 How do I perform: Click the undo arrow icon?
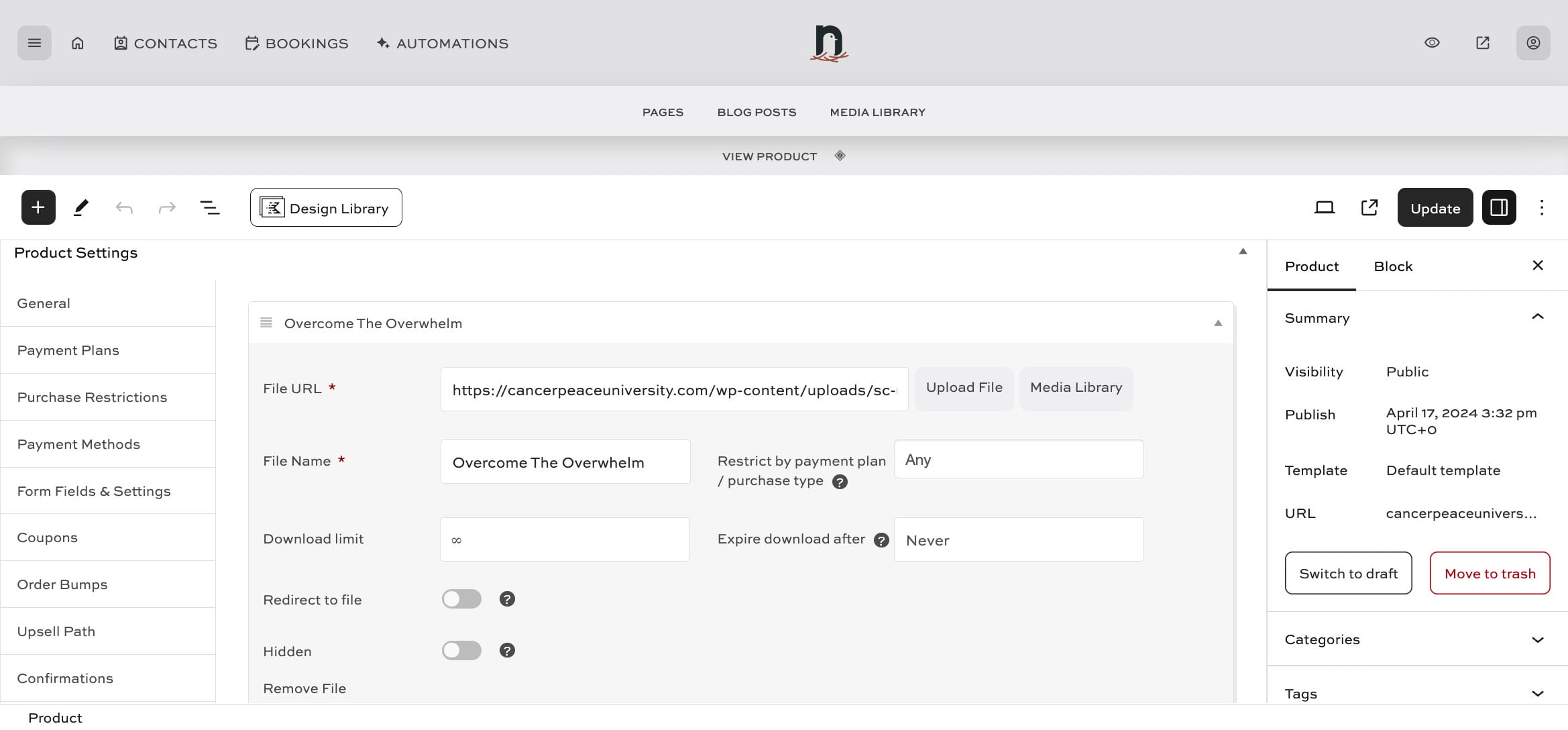pos(124,207)
